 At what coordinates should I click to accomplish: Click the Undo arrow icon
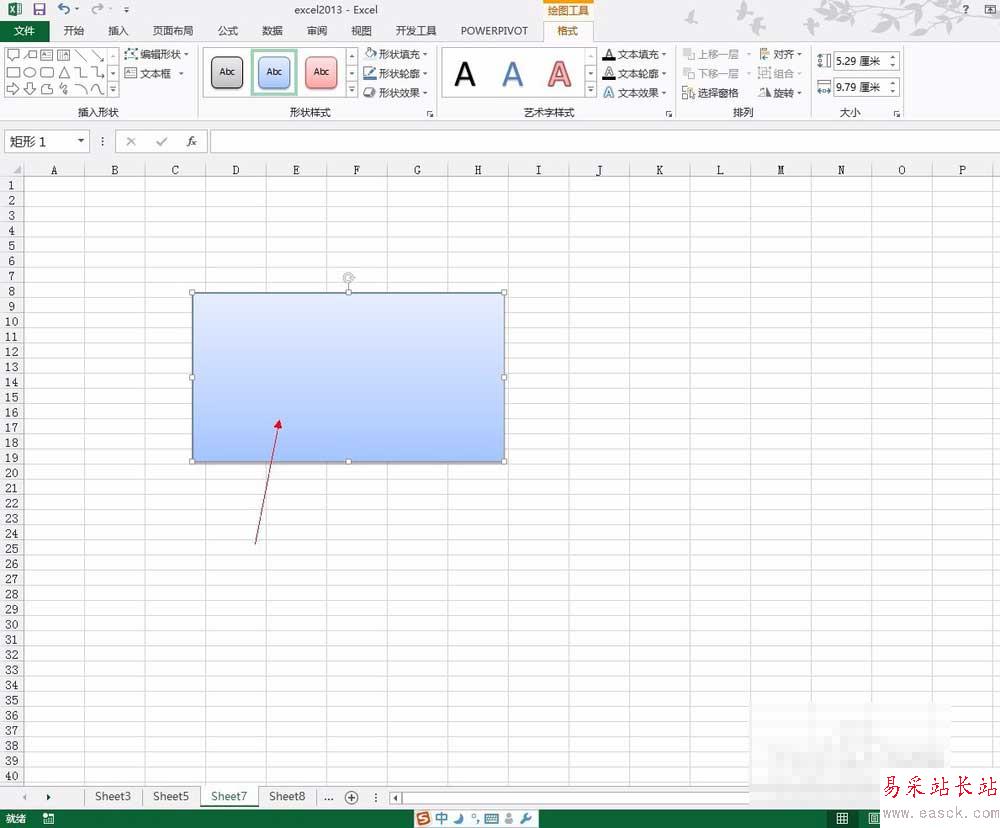coord(63,9)
